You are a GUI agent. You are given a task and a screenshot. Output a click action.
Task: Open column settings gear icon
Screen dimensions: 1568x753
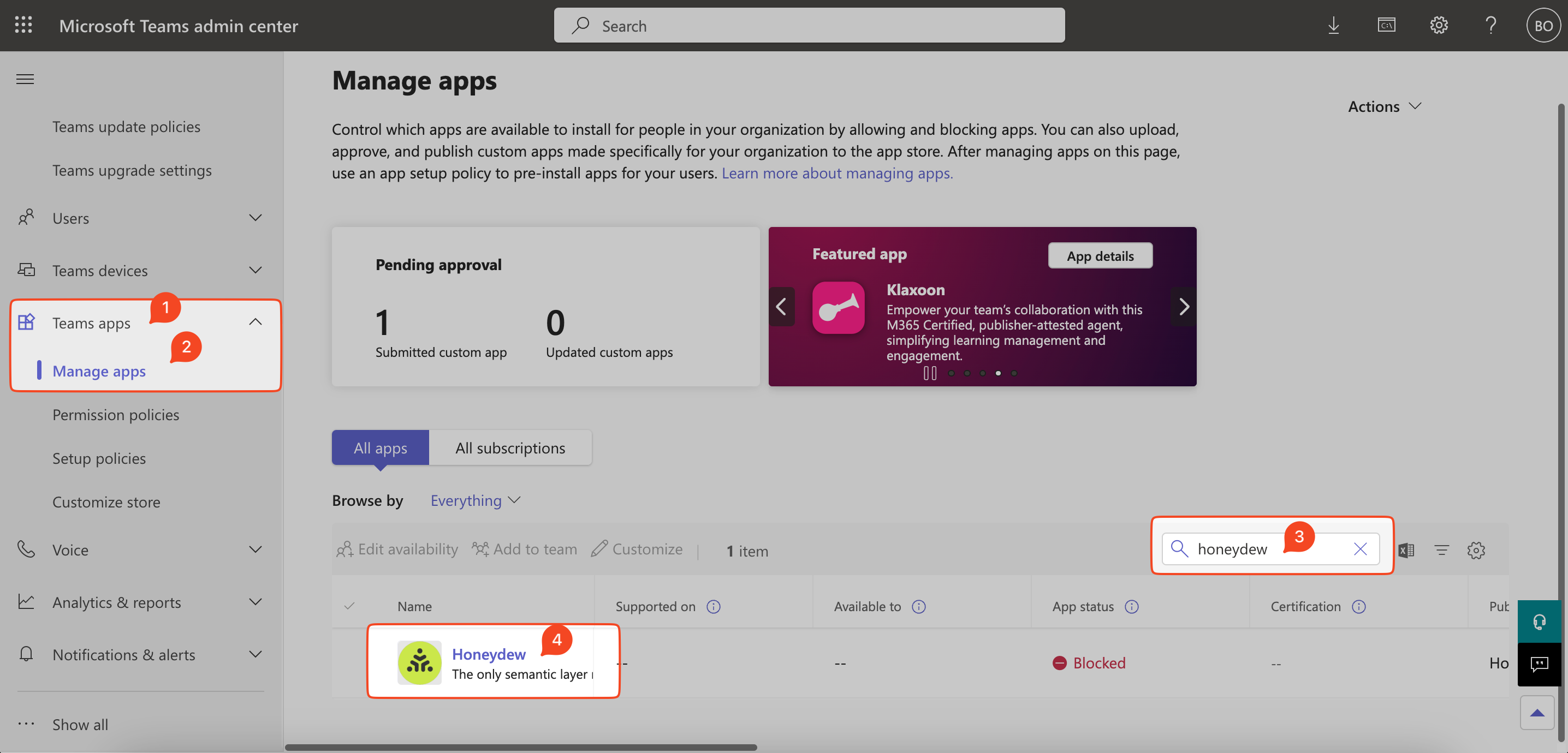1476,550
